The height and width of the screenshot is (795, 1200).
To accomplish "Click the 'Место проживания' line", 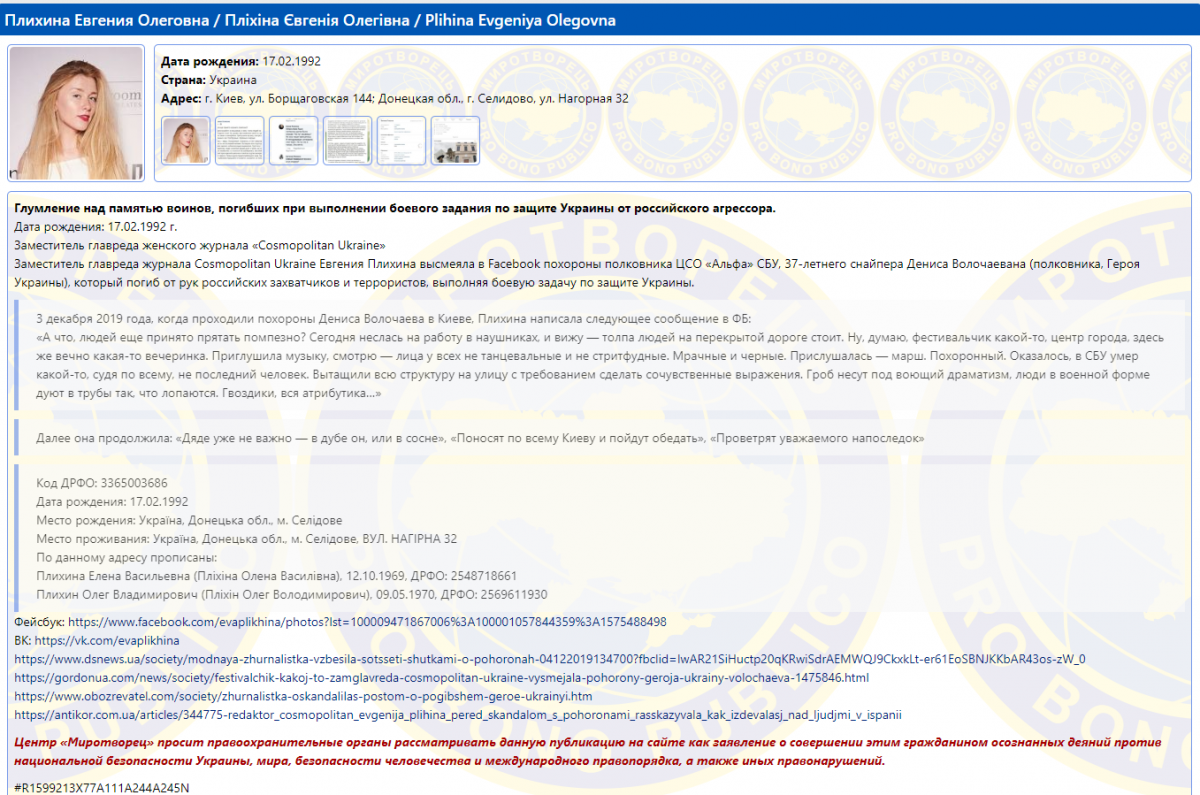I will pos(246,539).
